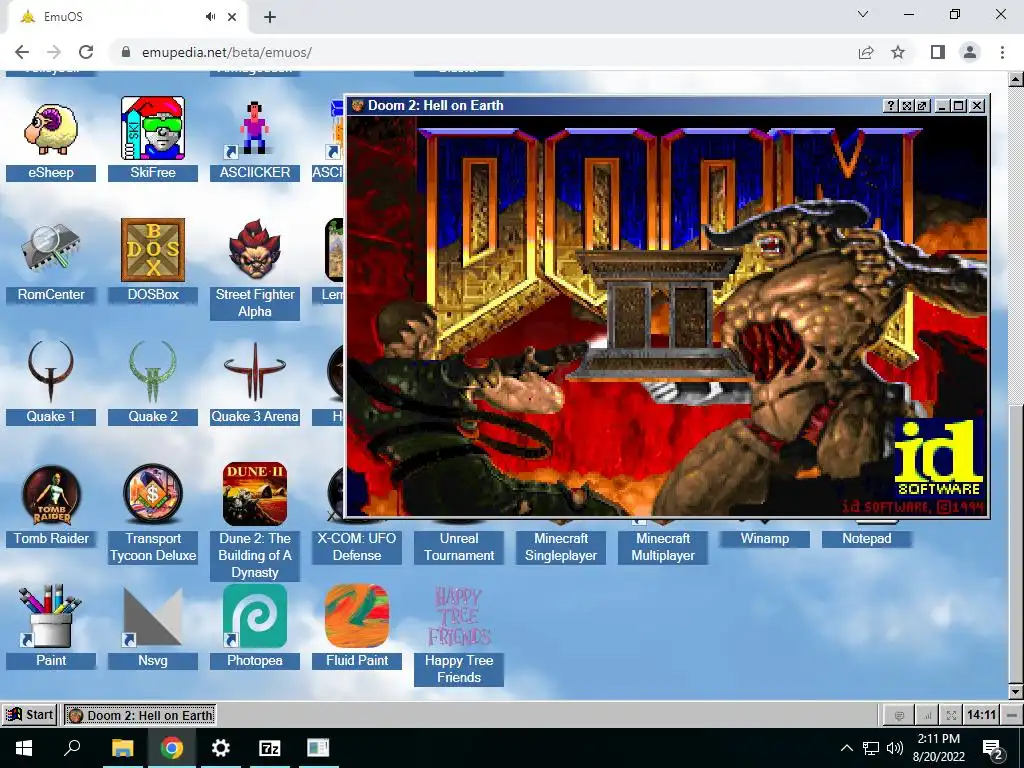Open the Tomb Raider icon

click(51, 494)
